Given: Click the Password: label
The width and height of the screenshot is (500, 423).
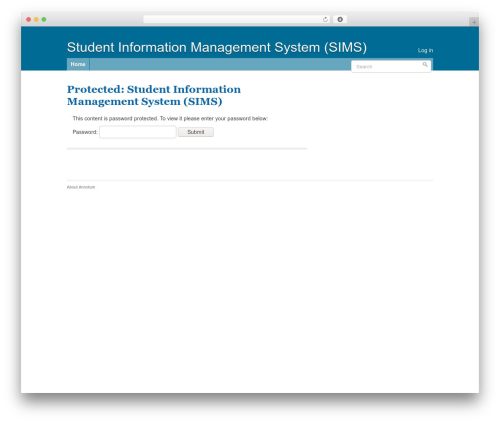Looking at the screenshot, I should pos(85,132).
